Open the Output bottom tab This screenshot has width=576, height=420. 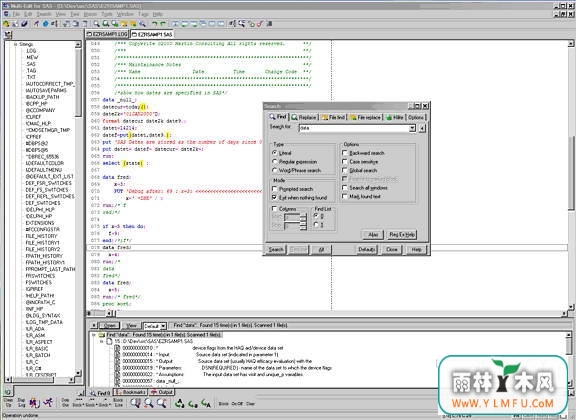click(x=162, y=392)
